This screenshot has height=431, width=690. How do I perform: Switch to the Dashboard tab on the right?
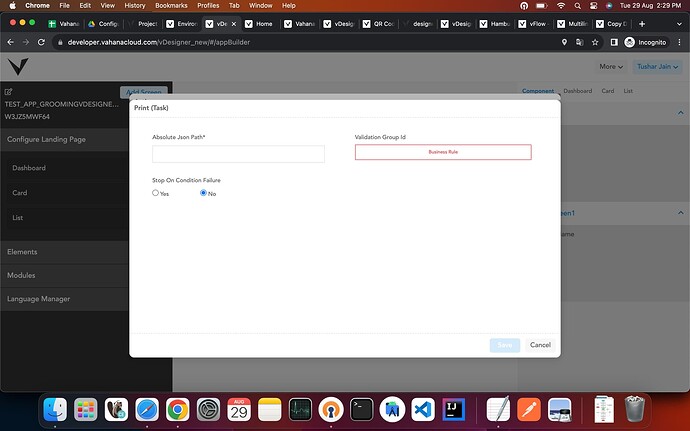[x=577, y=91]
